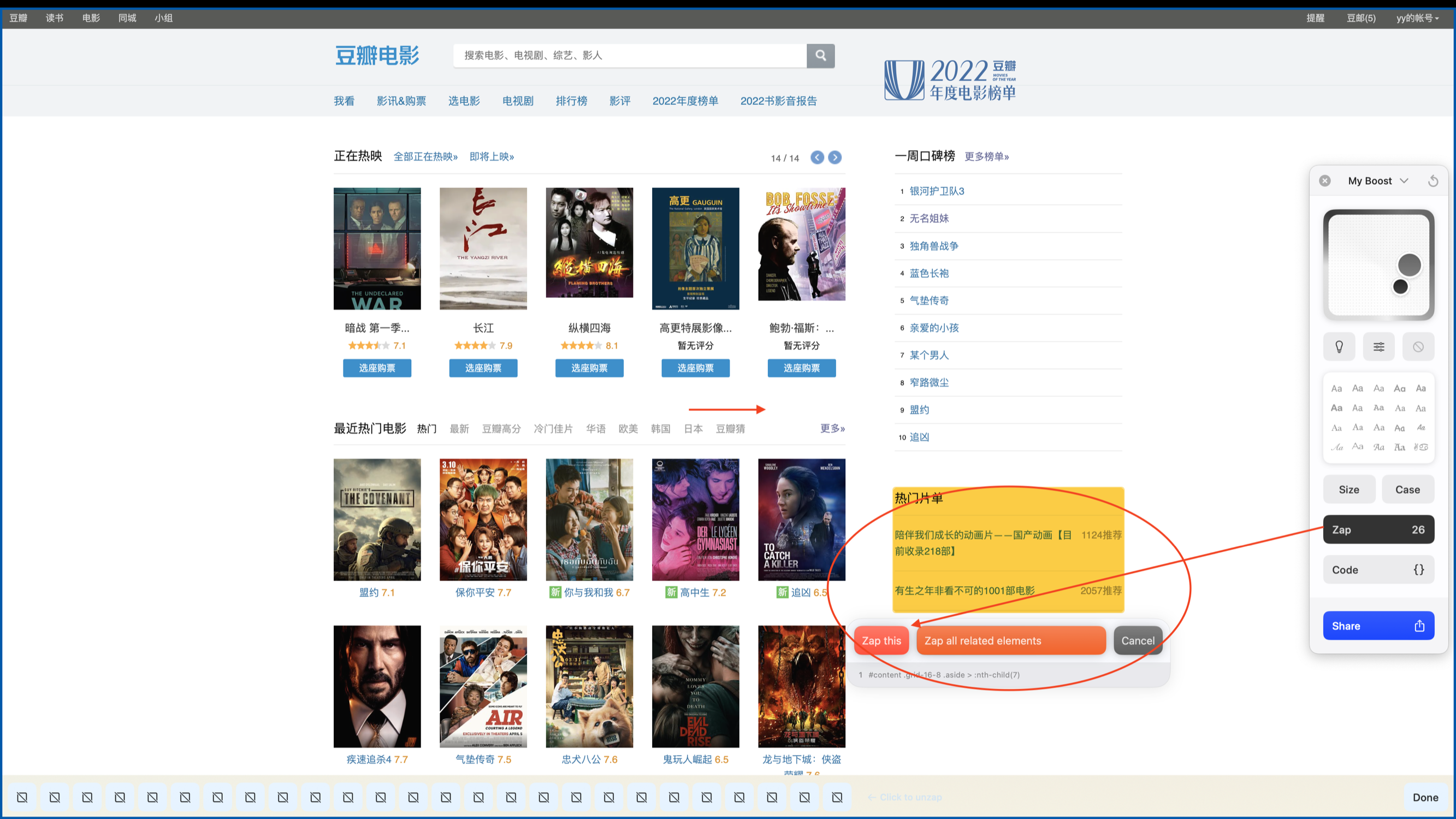The height and width of the screenshot is (819, 1456).
Task: Open the color adjustment sliders icon
Action: (x=1378, y=347)
